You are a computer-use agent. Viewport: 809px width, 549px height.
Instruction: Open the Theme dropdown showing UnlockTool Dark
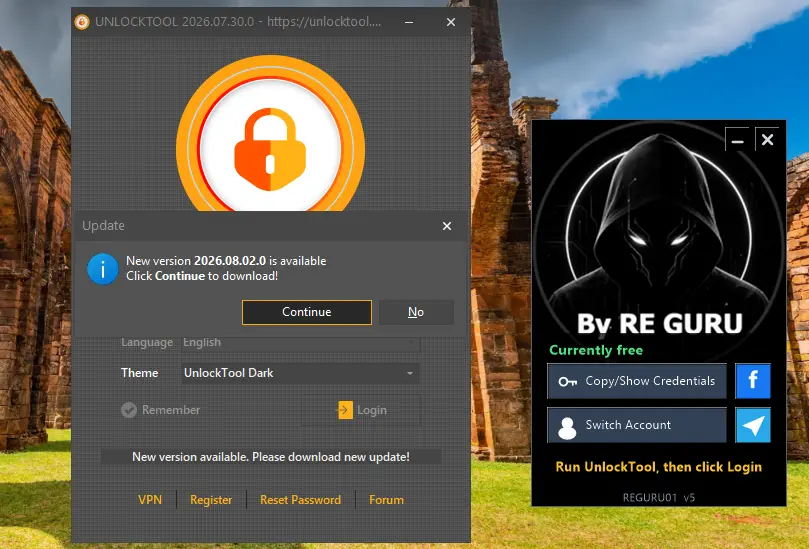tap(300, 373)
